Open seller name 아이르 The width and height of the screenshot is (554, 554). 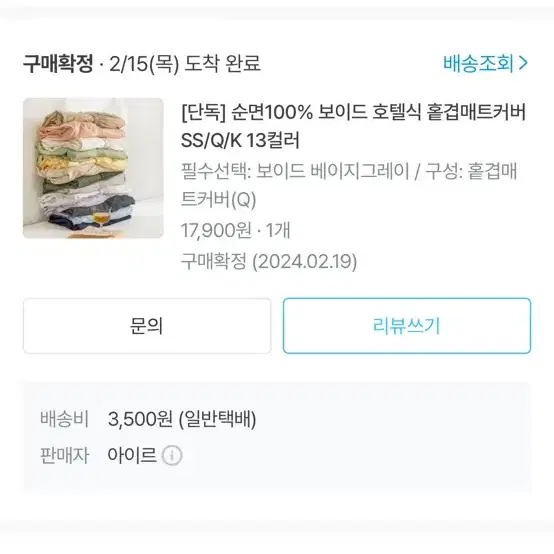[x=132, y=455]
